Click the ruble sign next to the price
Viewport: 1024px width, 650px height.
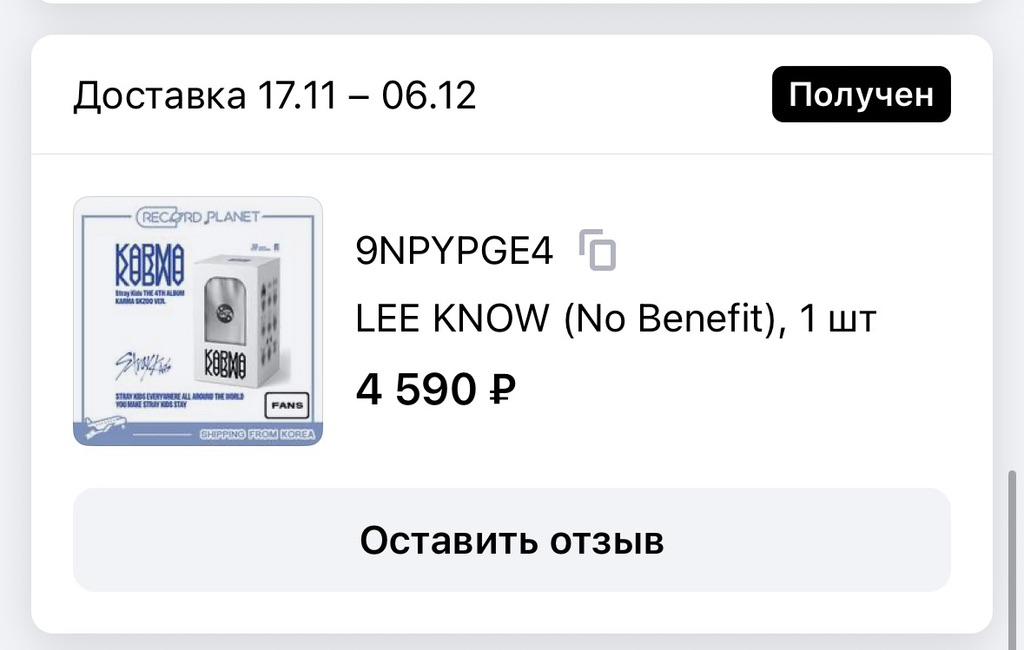point(502,389)
